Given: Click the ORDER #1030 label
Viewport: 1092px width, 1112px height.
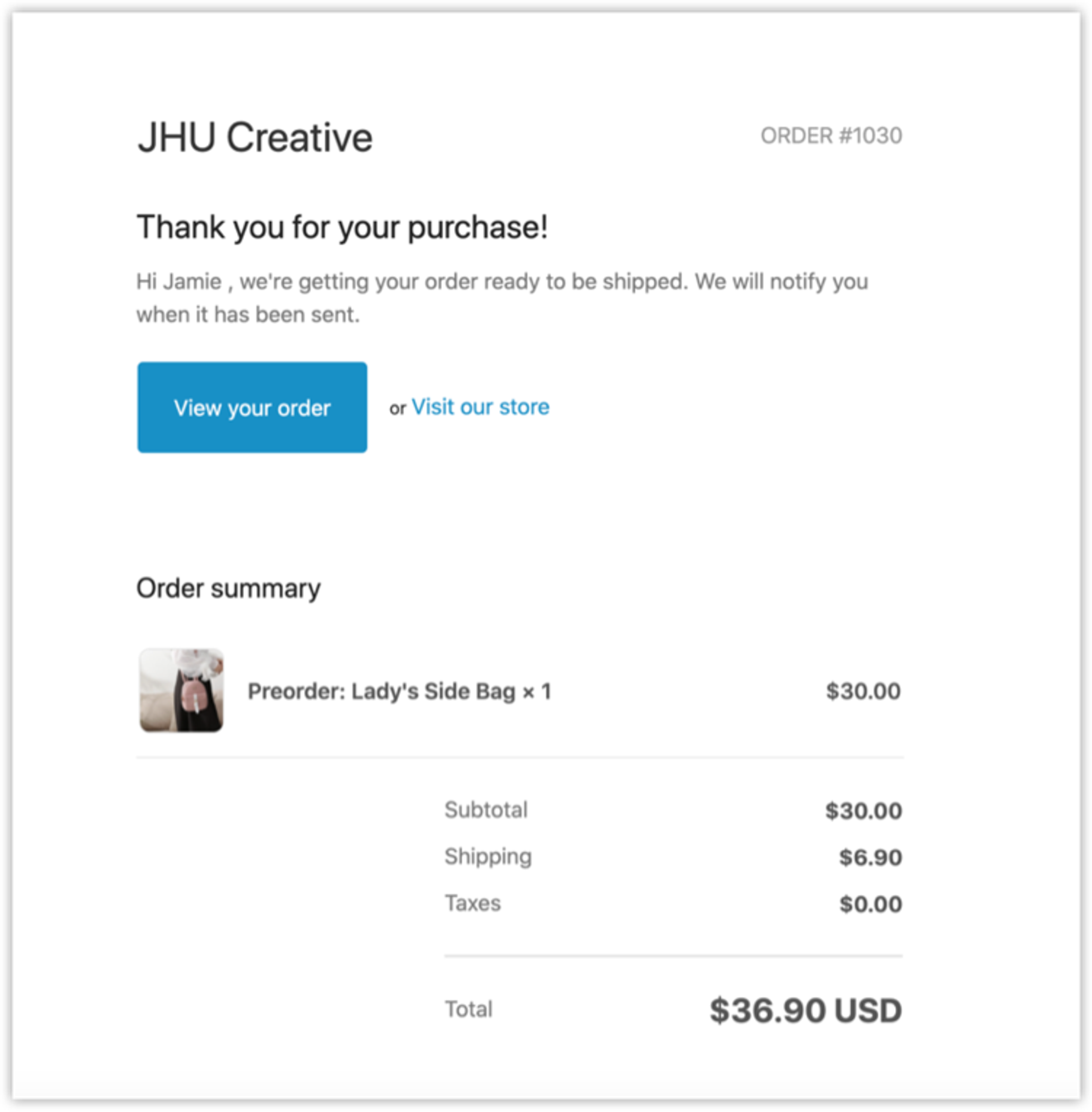Looking at the screenshot, I should (831, 136).
